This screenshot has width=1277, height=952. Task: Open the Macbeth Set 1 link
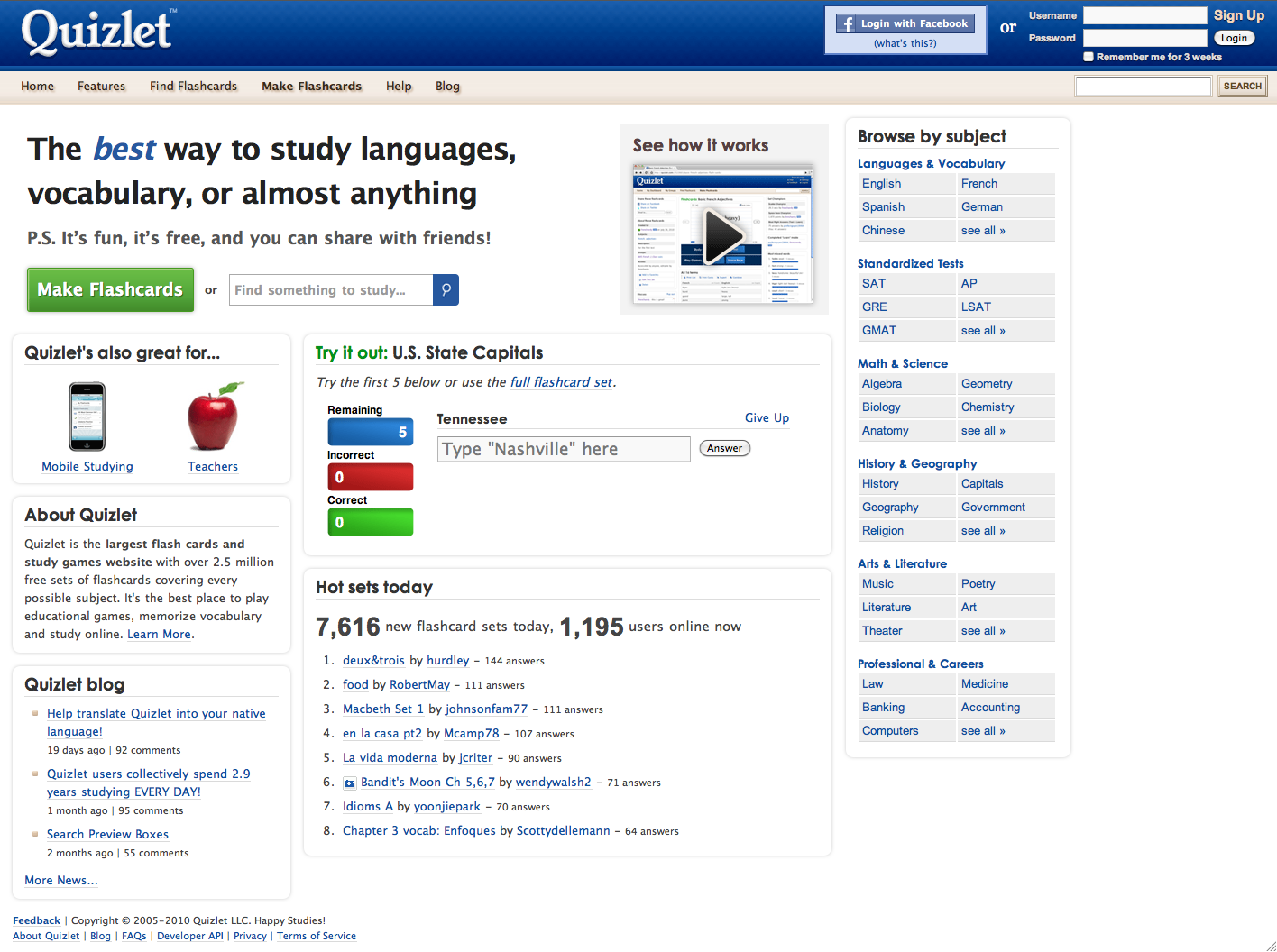click(x=383, y=709)
